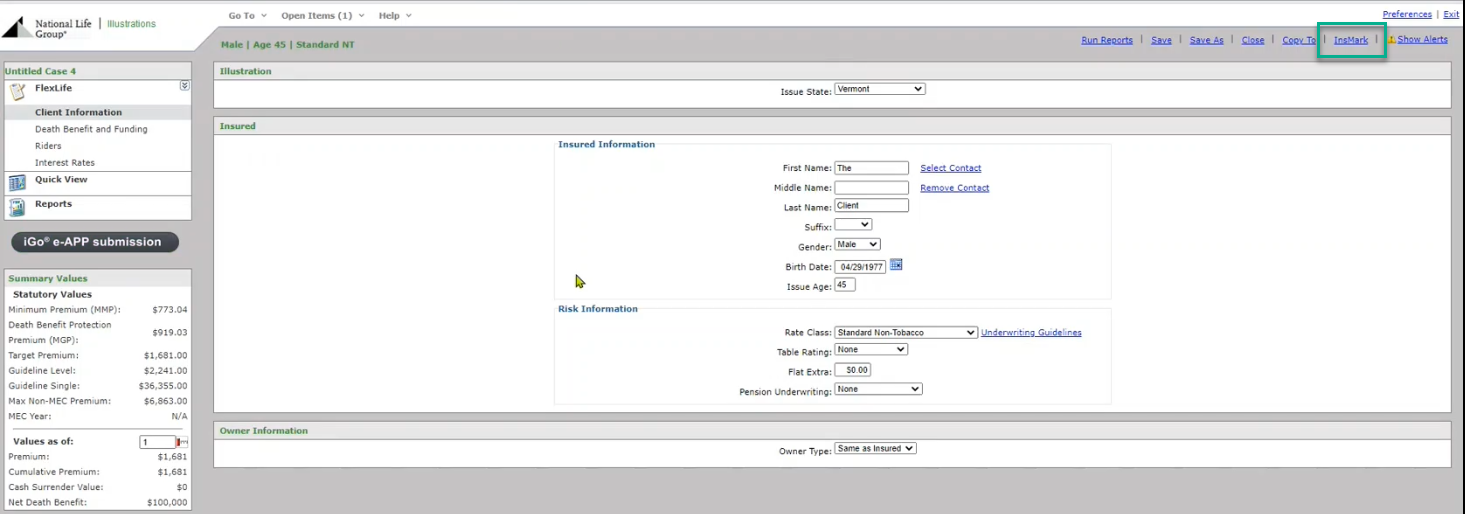Viewport: 1465px width, 514px height.
Task: Open the Issue State dropdown
Action: [x=879, y=89]
